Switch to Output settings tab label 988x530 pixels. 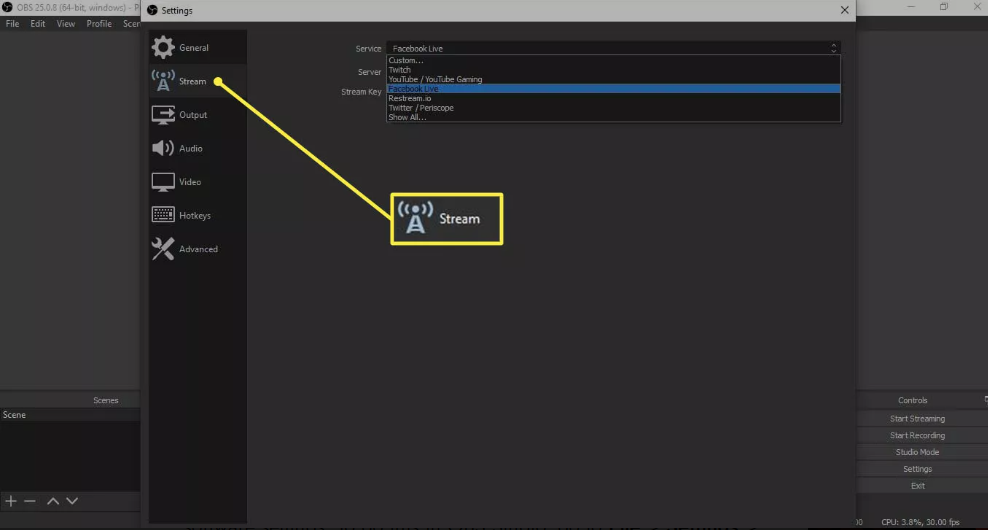193,115
